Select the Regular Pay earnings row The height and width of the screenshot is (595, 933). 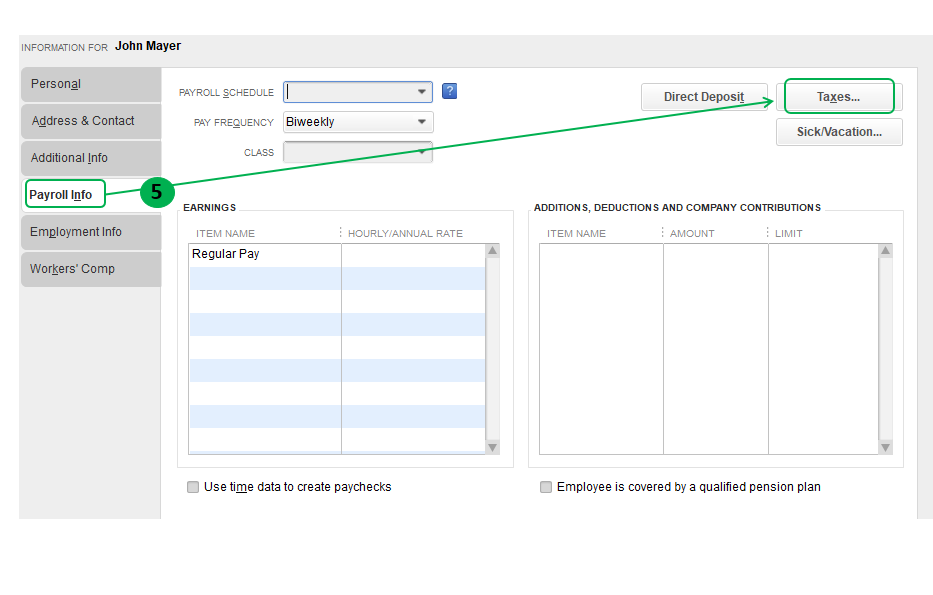pos(337,255)
